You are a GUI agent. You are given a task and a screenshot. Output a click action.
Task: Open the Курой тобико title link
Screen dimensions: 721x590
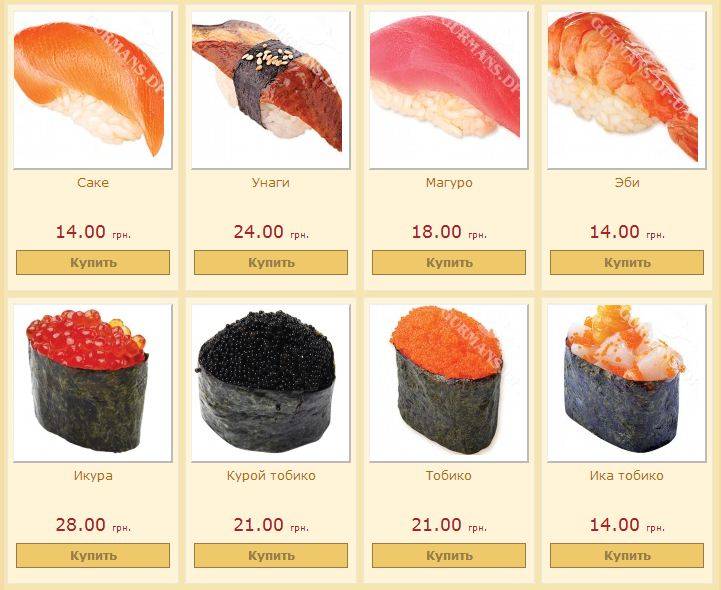coord(271,475)
